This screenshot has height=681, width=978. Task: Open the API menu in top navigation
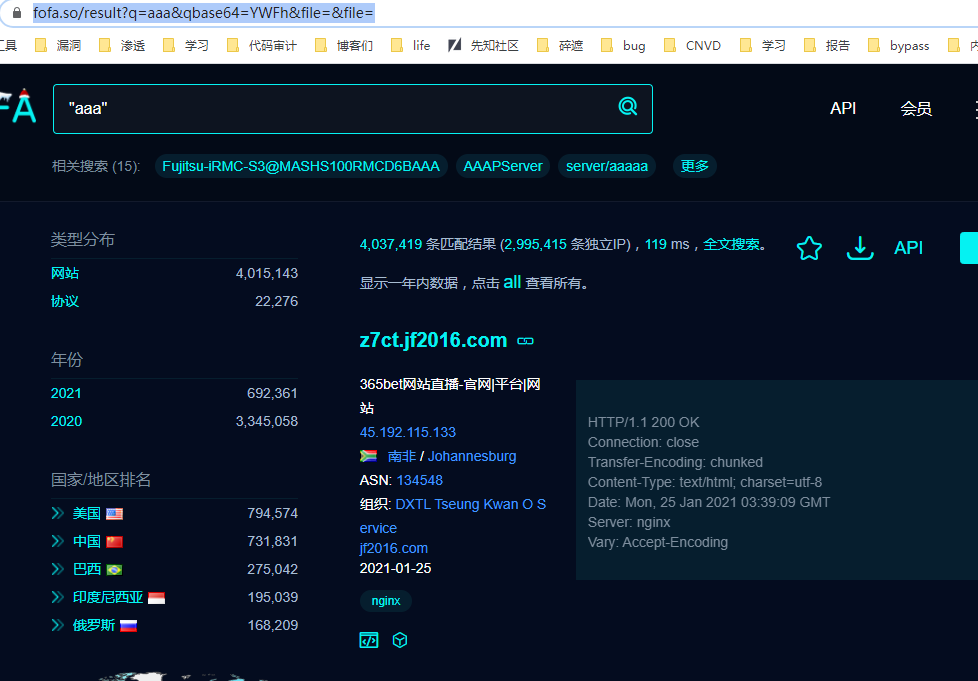[x=843, y=109]
